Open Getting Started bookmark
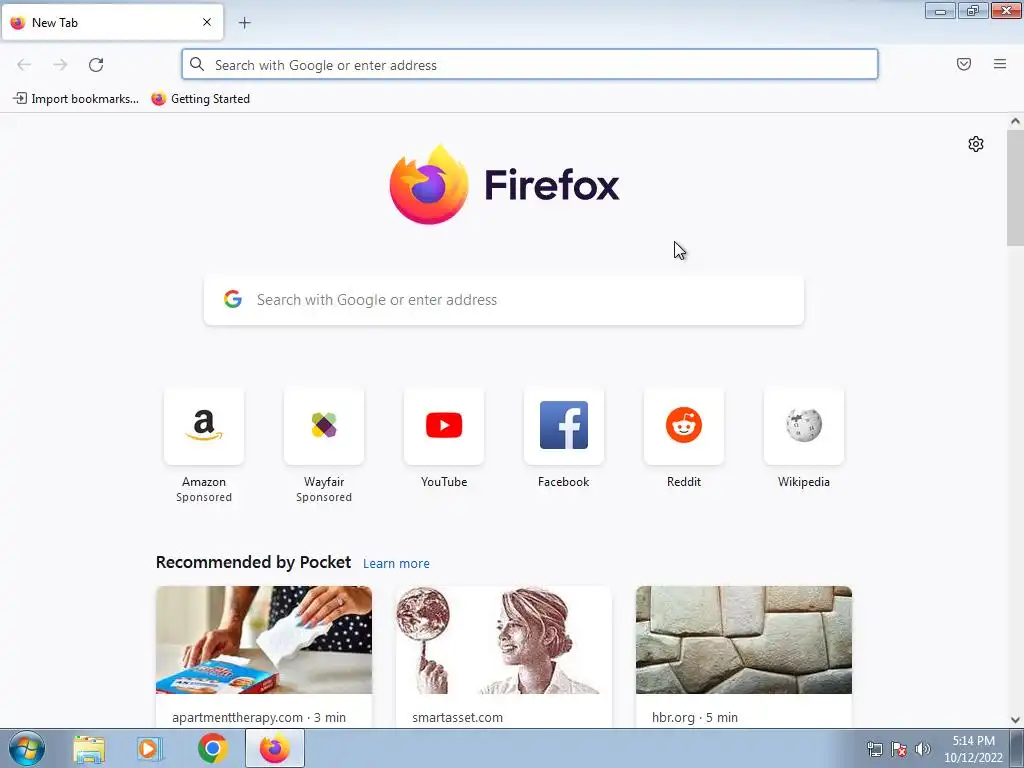This screenshot has width=1024, height=768. (x=200, y=99)
